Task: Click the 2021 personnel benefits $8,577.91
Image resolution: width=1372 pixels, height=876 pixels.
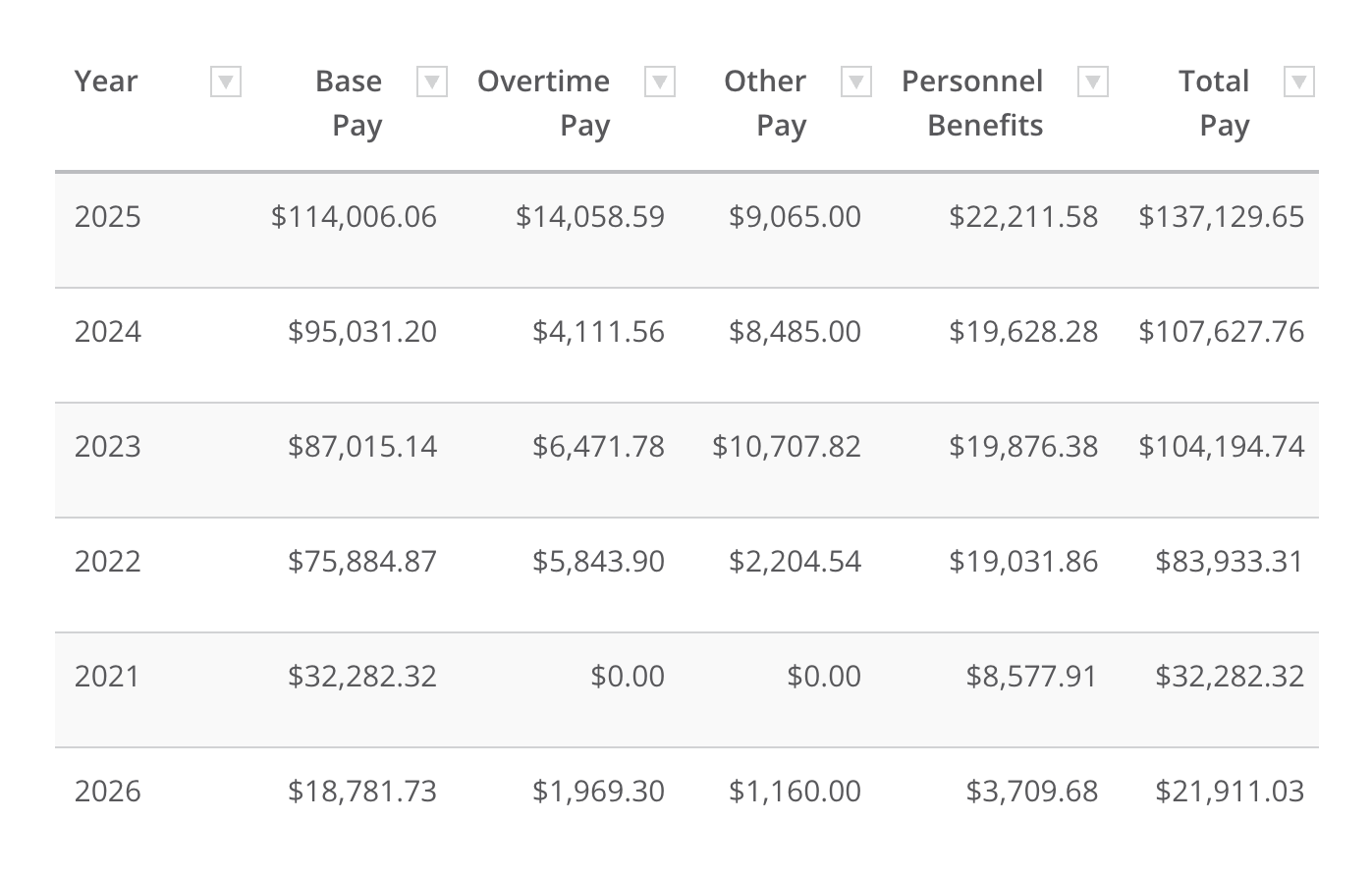Action: coord(1031,677)
